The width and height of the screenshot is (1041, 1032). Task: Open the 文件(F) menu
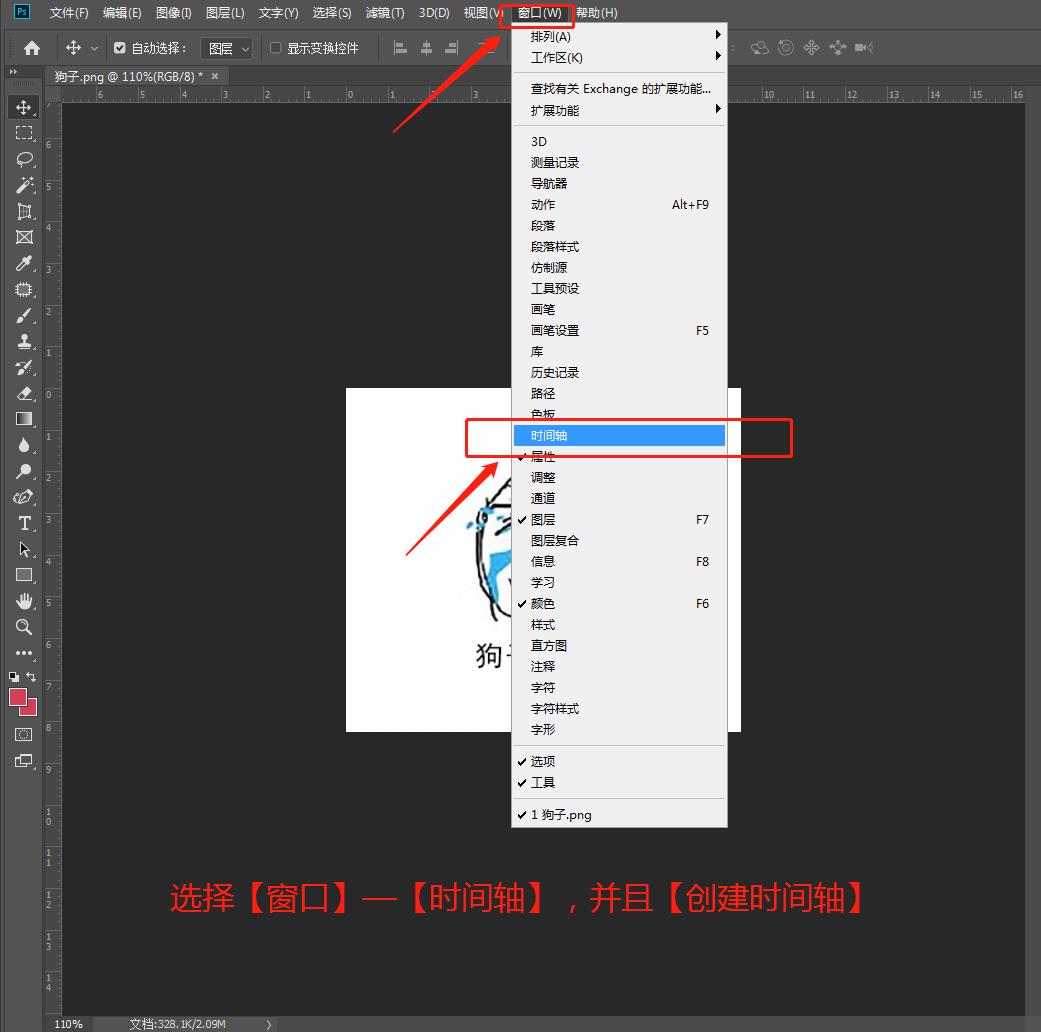tap(69, 13)
